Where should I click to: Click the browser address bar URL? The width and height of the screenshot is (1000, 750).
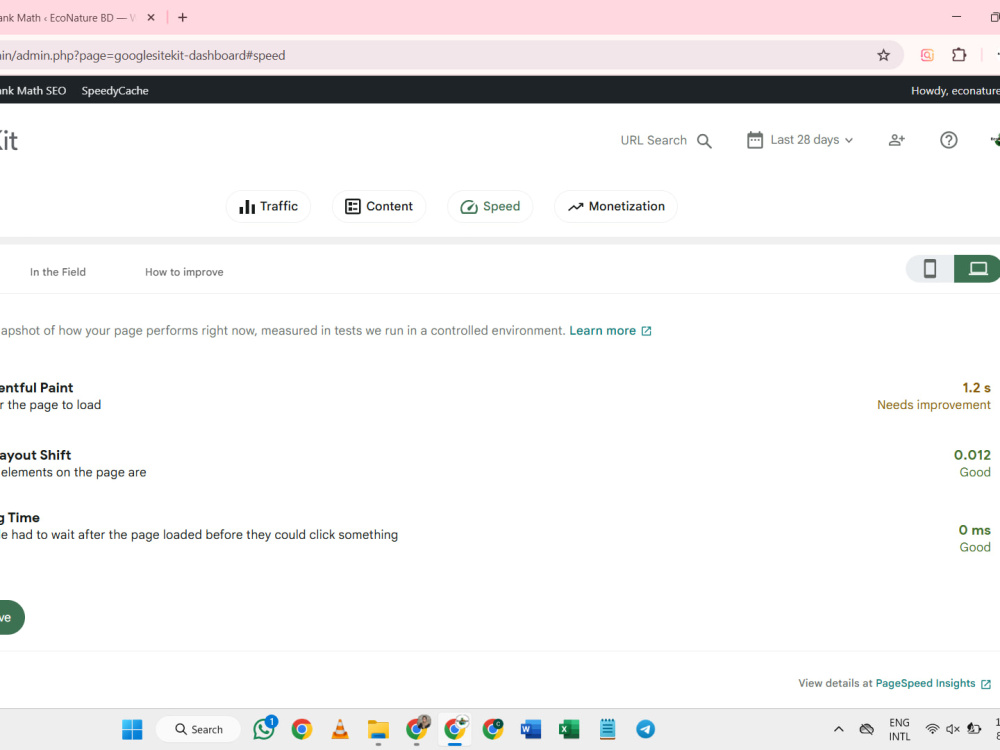pos(142,55)
